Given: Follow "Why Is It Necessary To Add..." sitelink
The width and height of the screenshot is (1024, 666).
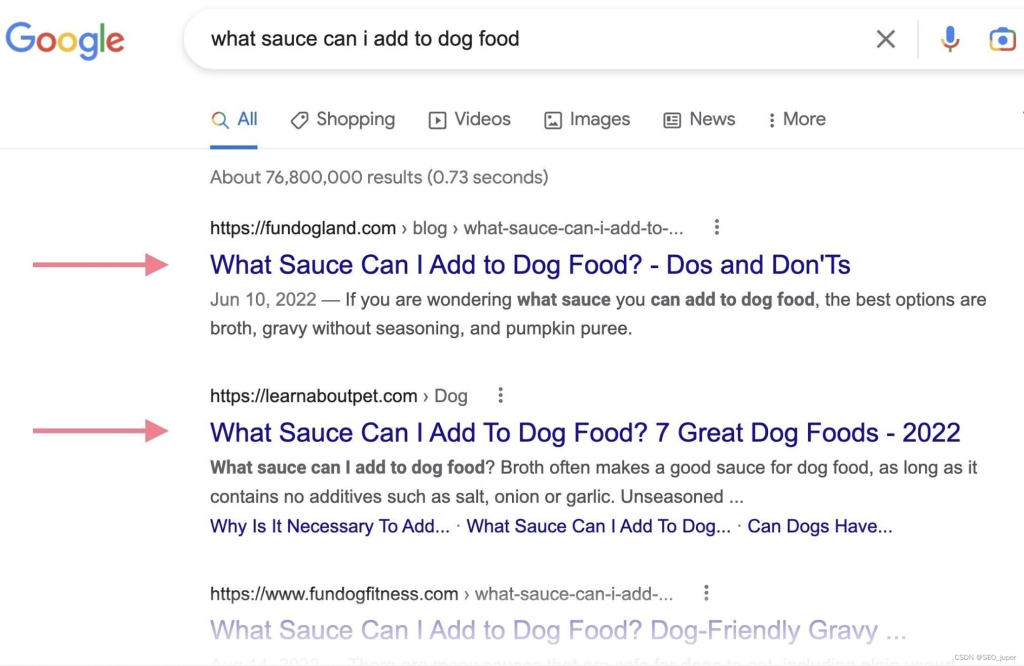Looking at the screenshot, I should 330,526.
